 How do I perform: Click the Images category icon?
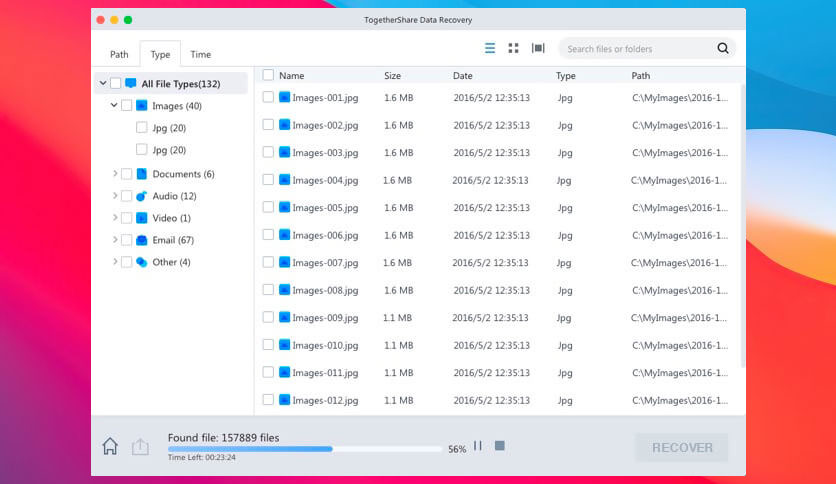[x=141, y=106]
